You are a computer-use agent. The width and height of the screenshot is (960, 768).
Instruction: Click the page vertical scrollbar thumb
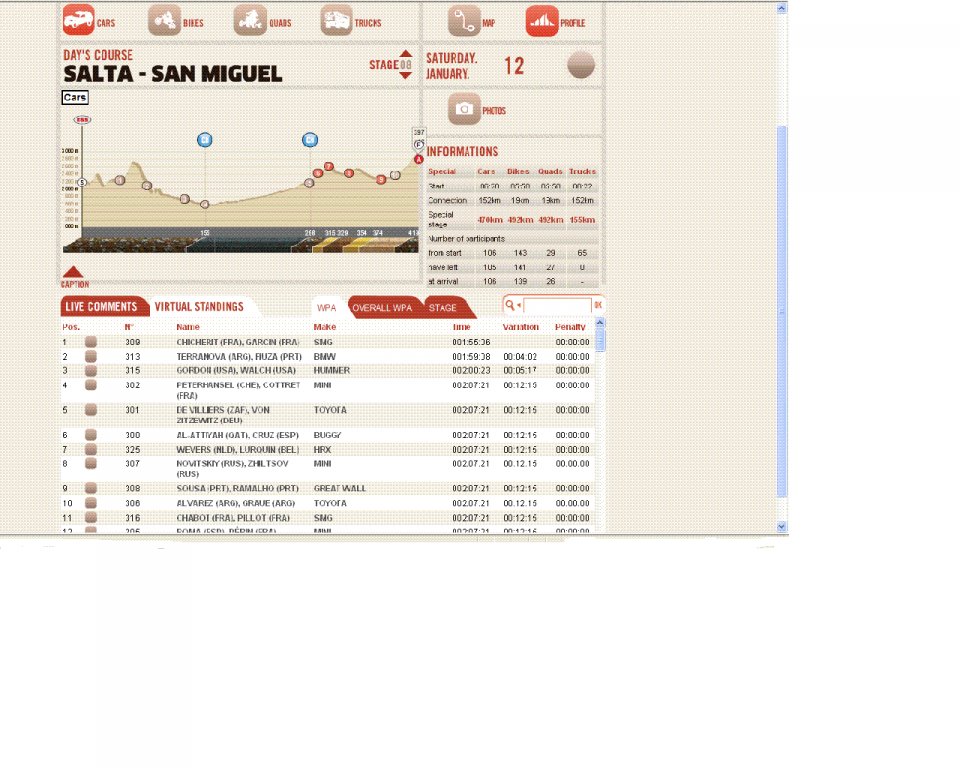pos(781,311)
